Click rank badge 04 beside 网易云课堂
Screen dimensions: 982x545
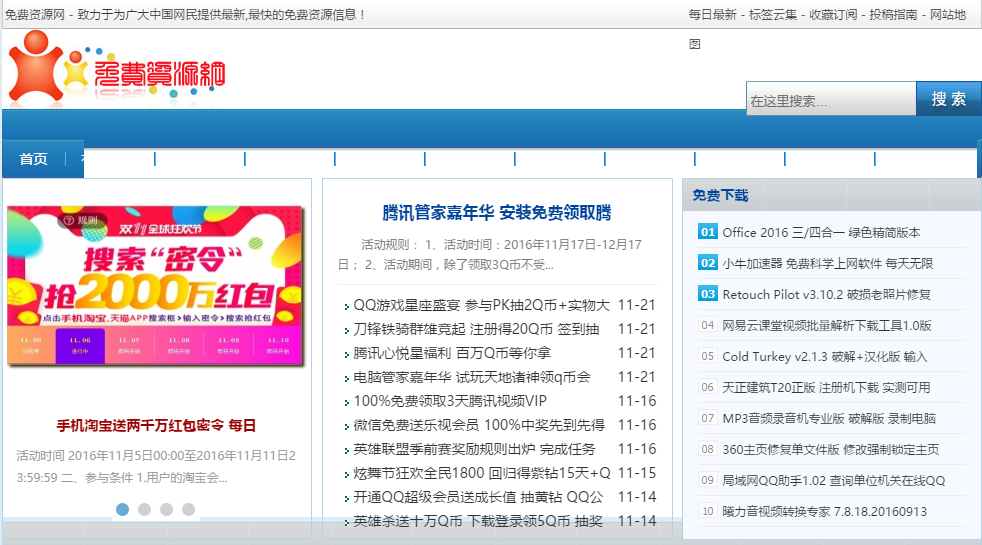708,324
